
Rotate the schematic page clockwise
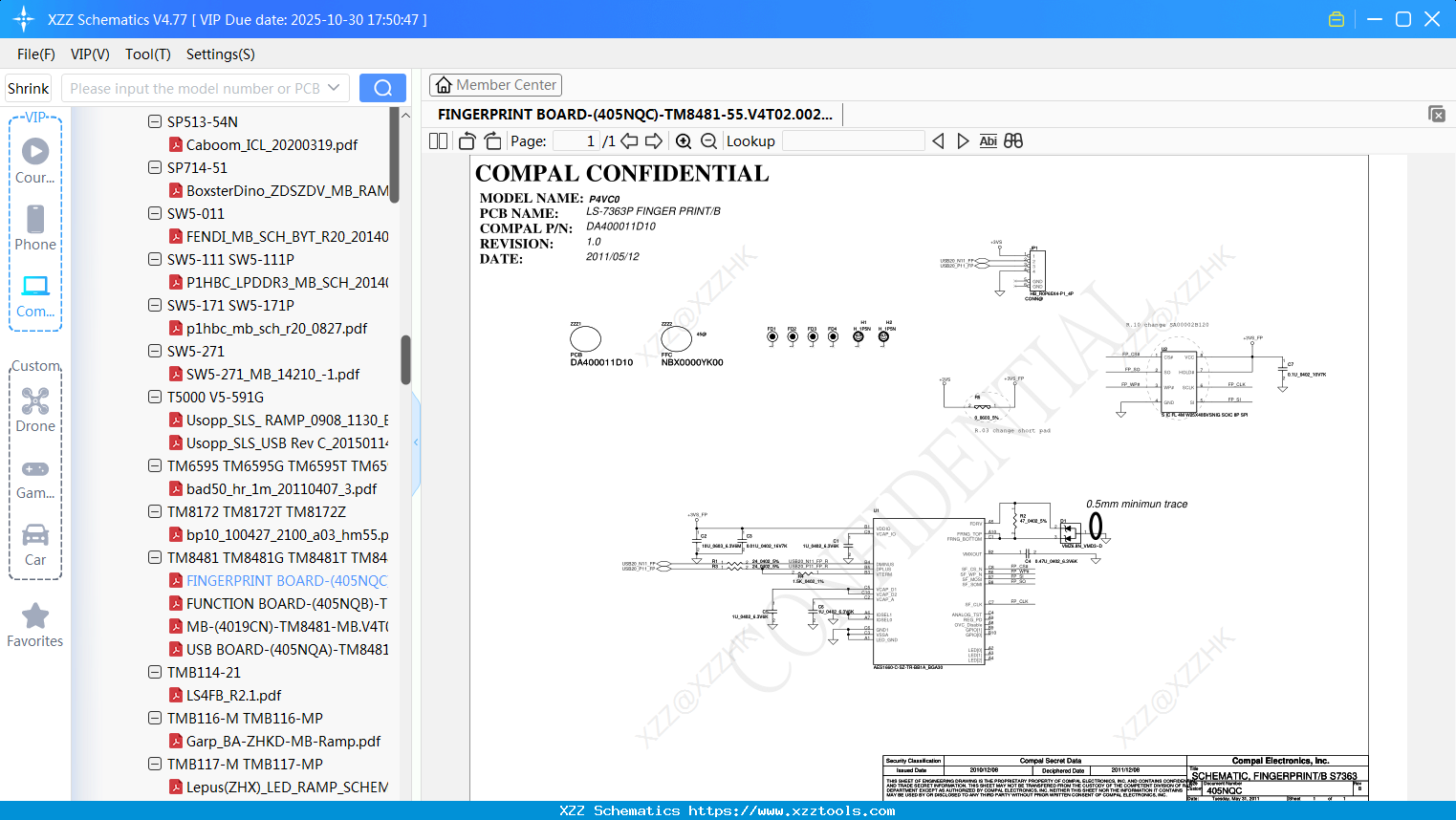click(x=492, y=141)
